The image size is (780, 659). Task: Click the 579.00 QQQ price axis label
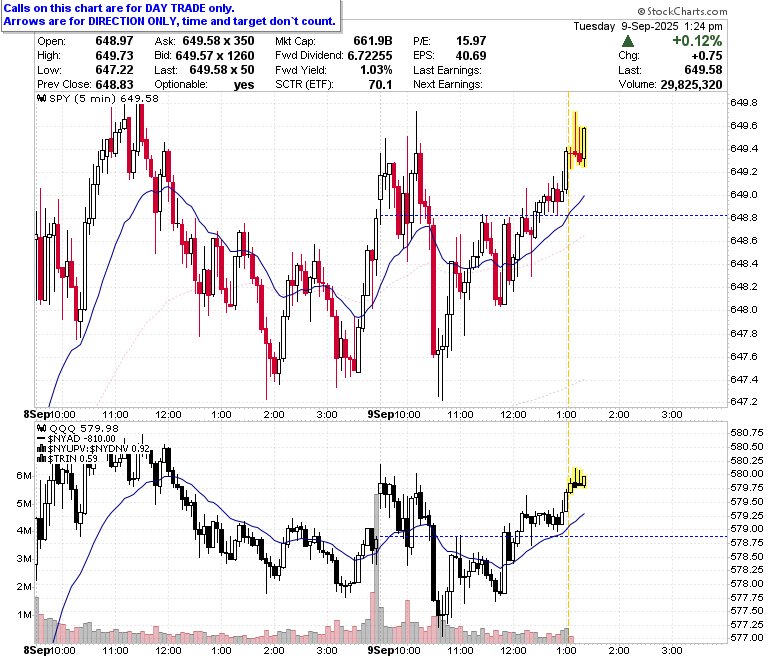point(747,528)
